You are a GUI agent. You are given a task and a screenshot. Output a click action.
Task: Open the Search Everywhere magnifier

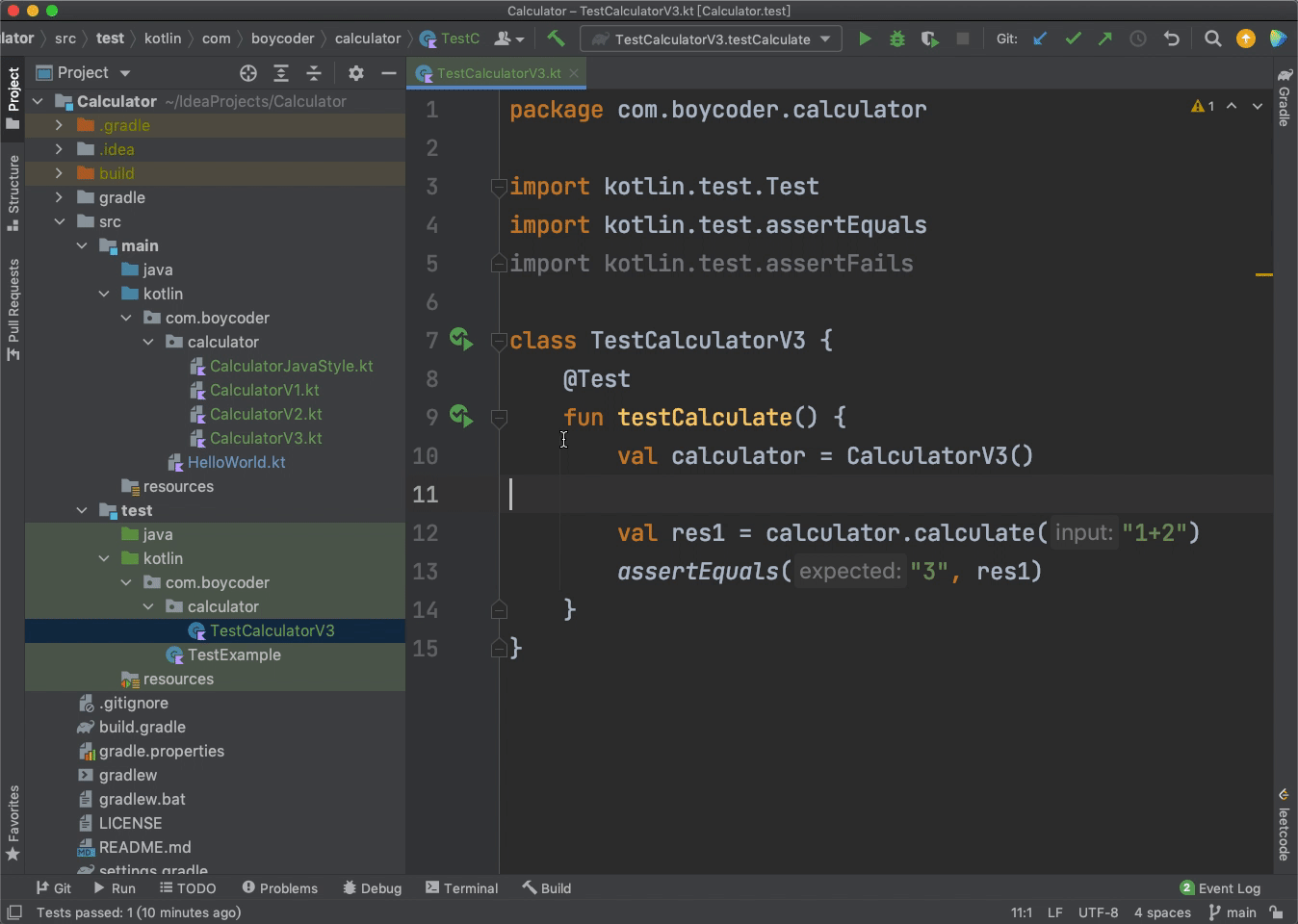[x=1212, y=39]
